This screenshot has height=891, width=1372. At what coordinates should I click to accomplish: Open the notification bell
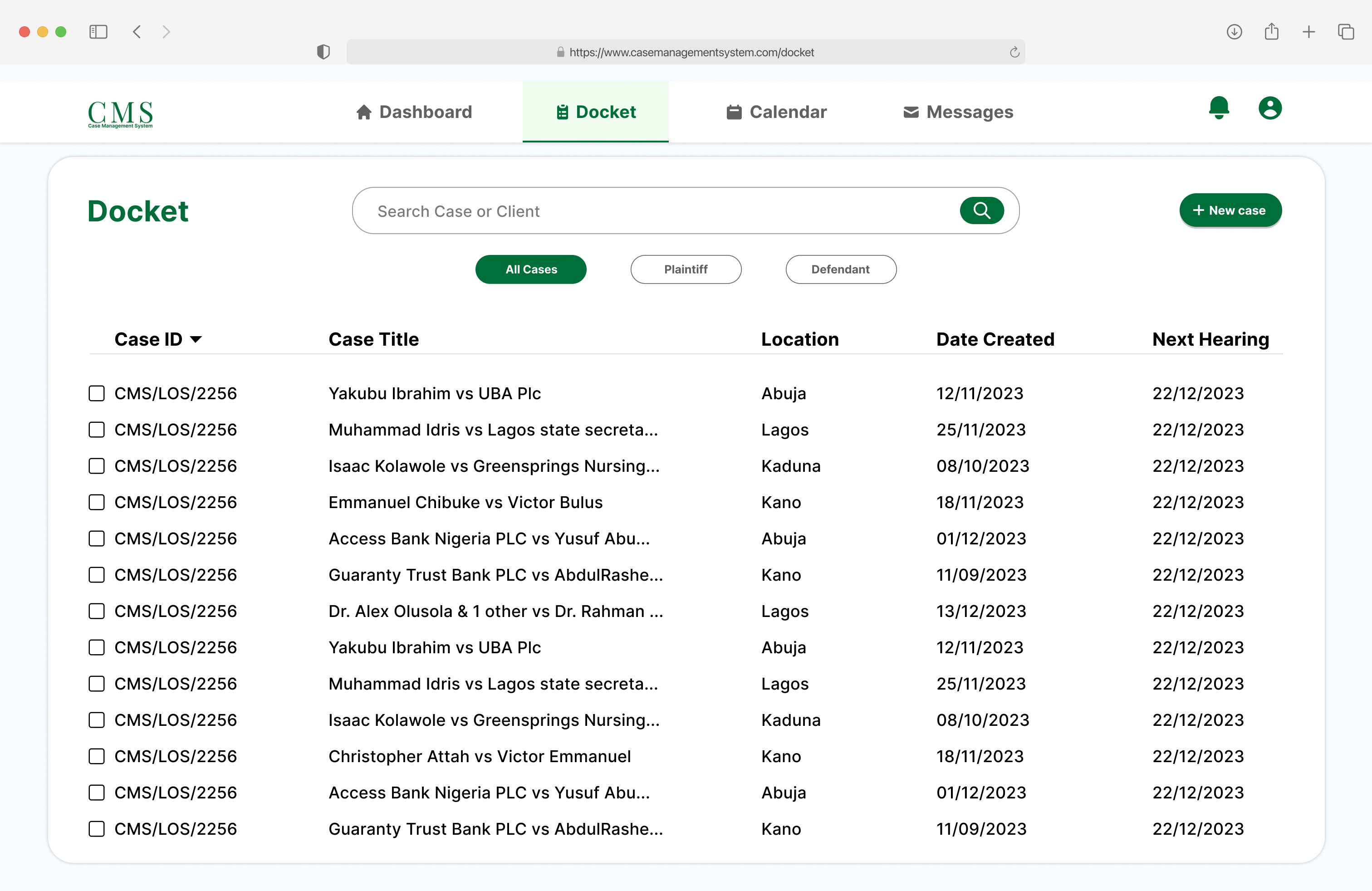pos(1218,108)
